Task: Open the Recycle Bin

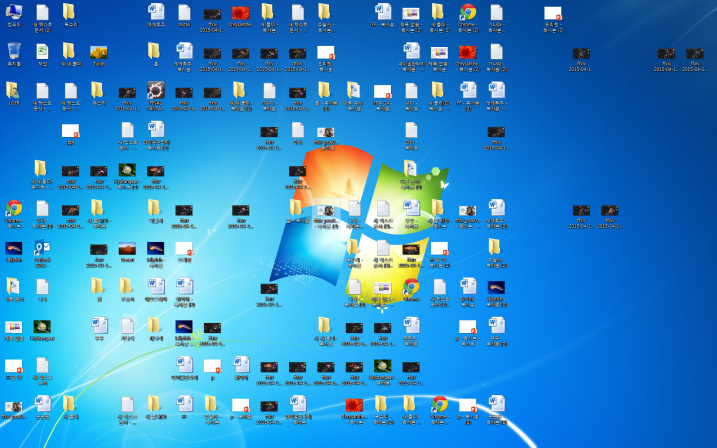Action: click(14, 52)
